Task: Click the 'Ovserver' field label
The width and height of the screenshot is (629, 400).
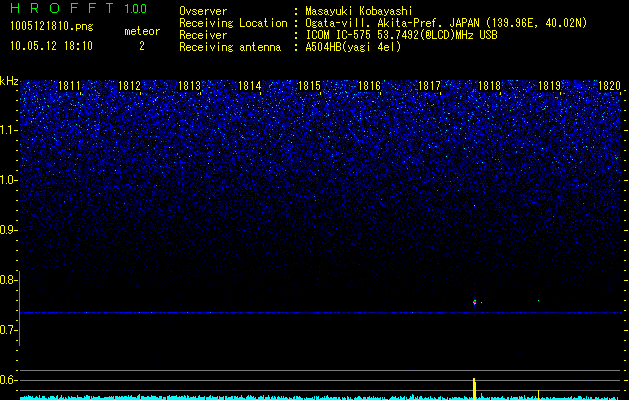Action: pos(203,11)
